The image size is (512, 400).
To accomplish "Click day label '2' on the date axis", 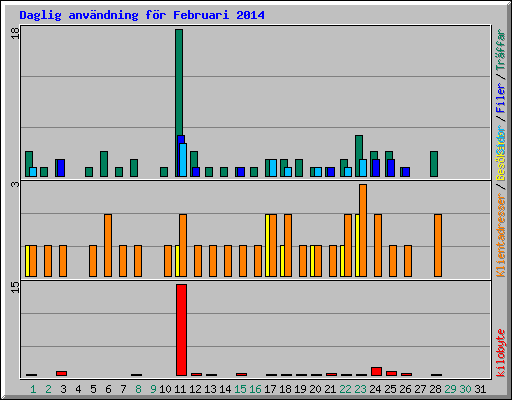I will [48, 389].
